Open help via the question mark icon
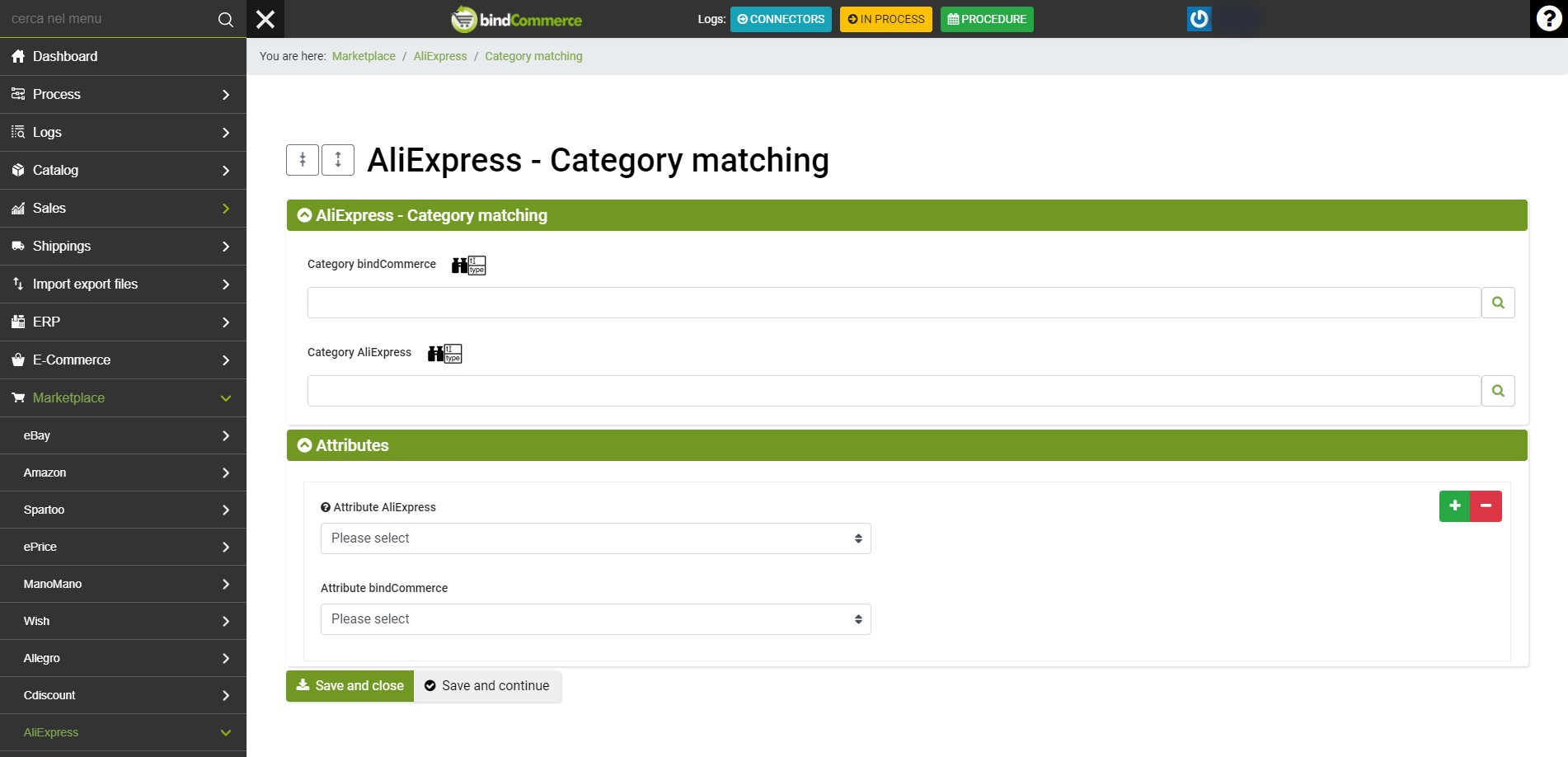 (1549, 18)
